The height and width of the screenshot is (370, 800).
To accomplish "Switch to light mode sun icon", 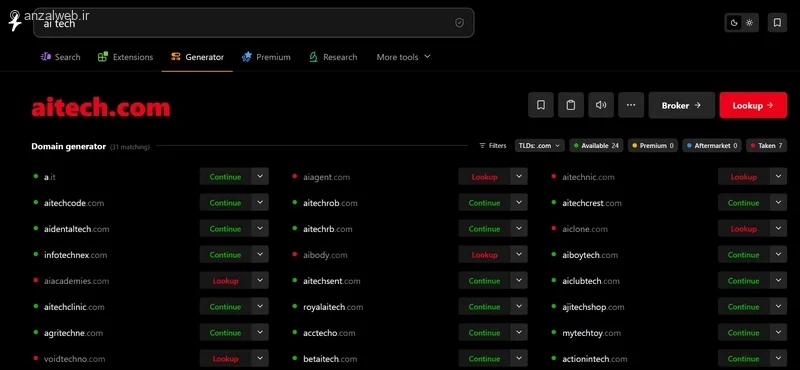I will 749,23.
